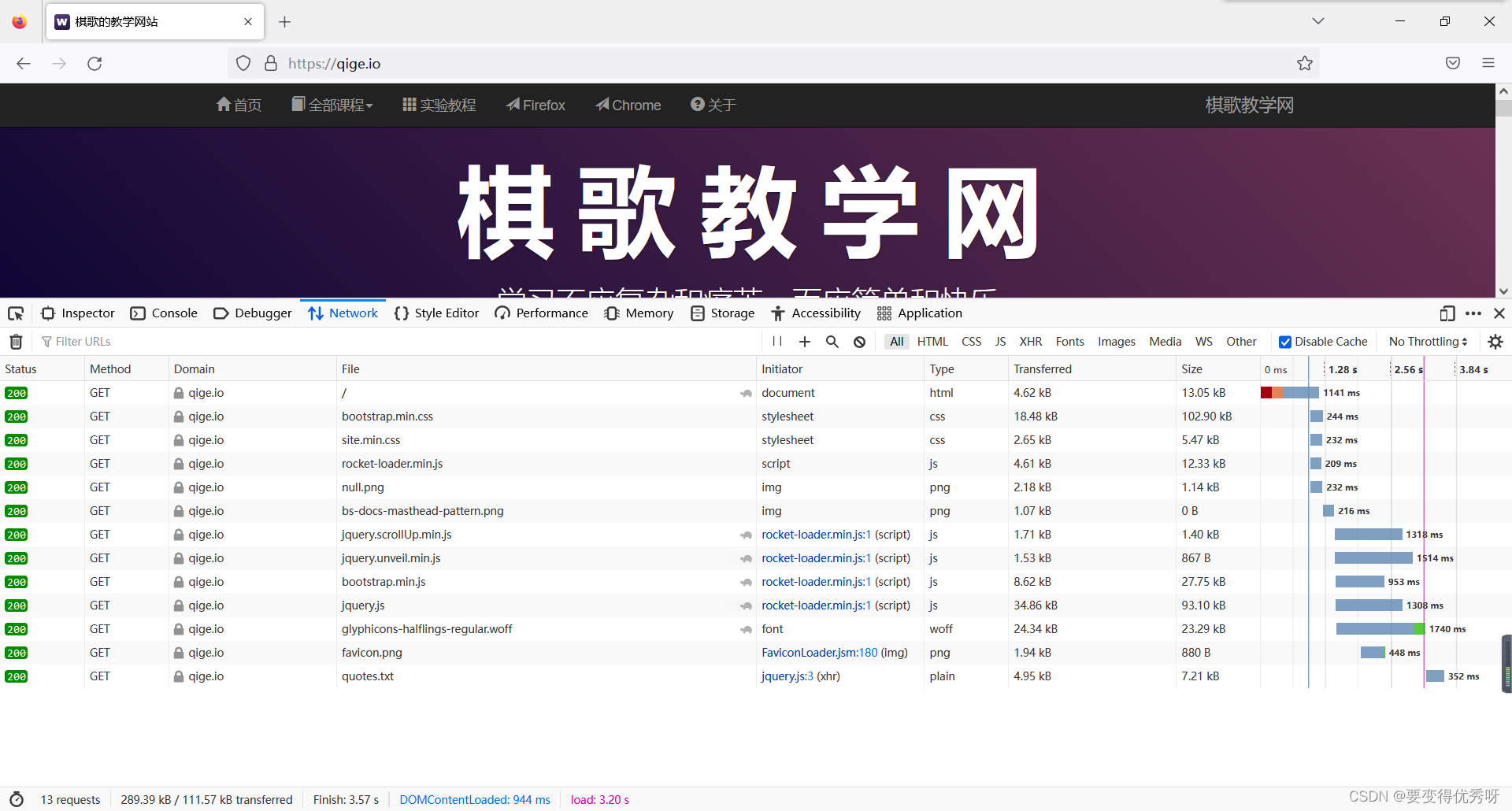Filter requests by Other
The width and height of the screenshot is (1512, 811).
point(1241,342)
